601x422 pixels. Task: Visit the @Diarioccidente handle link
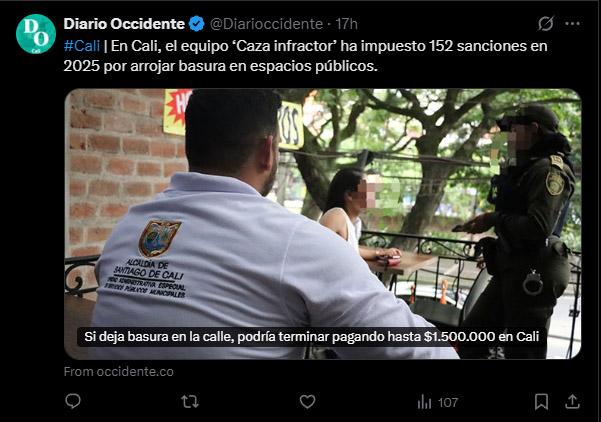coord(266,24)
